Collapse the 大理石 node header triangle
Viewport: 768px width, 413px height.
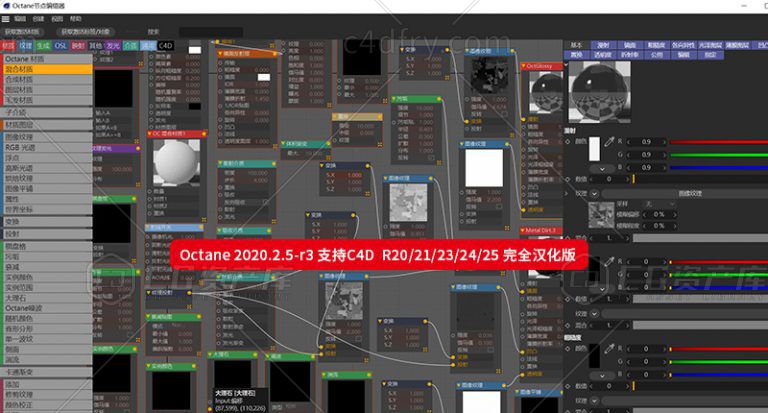(210, 354)
